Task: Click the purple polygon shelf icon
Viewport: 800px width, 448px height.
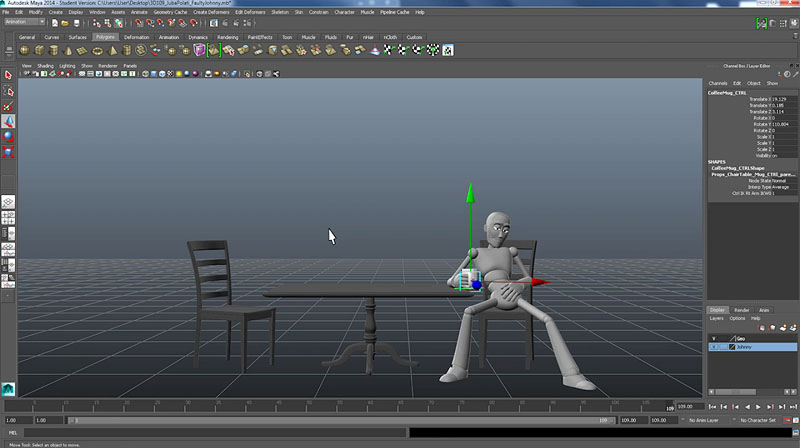Action: [x=200, y=50]
